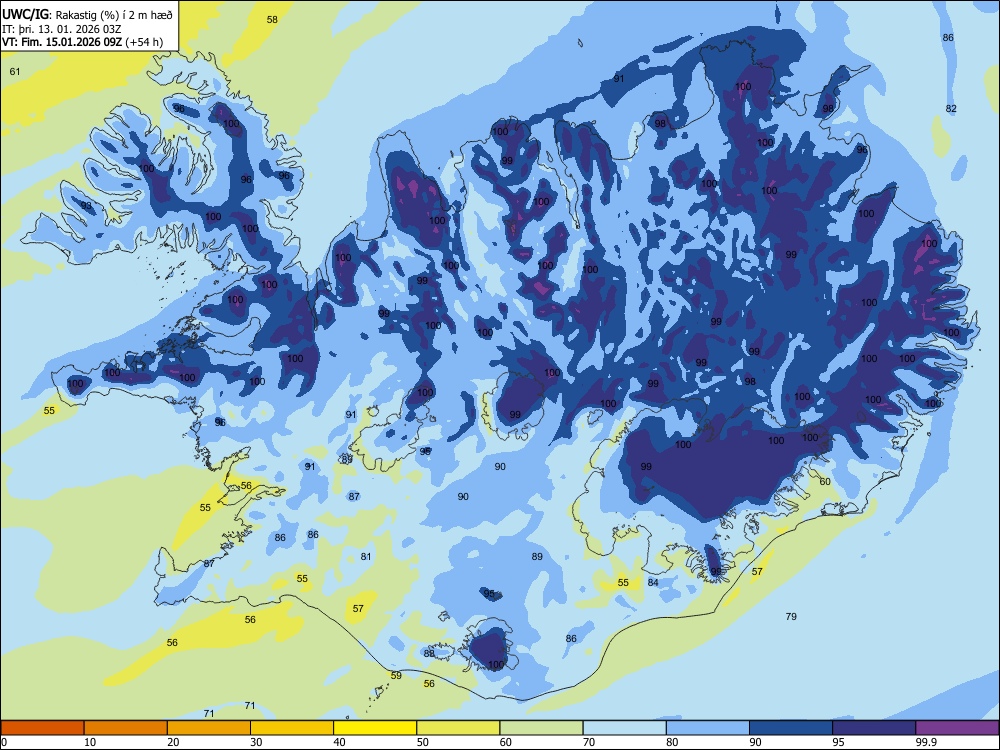Click the '59' humidity value on the map
The height and width of the screenshot is (750, 1000).
tap(396, 676)
